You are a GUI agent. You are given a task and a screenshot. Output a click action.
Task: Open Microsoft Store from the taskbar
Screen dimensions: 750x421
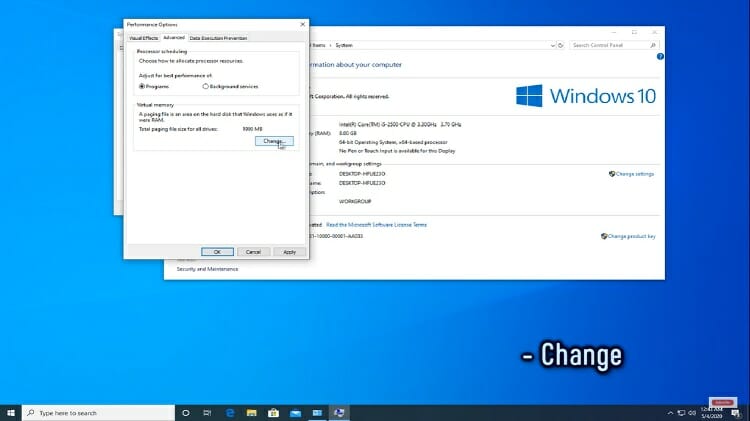pyautogui.click(x=274, y=412)
